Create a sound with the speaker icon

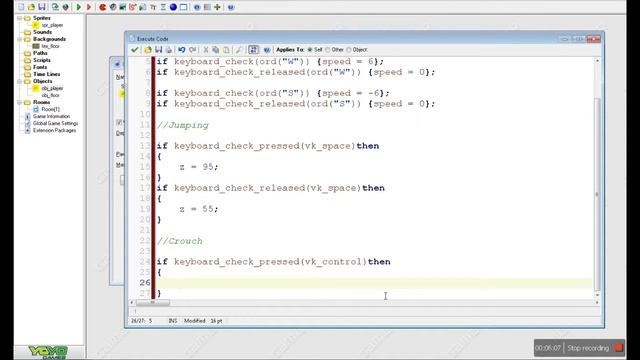[x=113, y=7]
